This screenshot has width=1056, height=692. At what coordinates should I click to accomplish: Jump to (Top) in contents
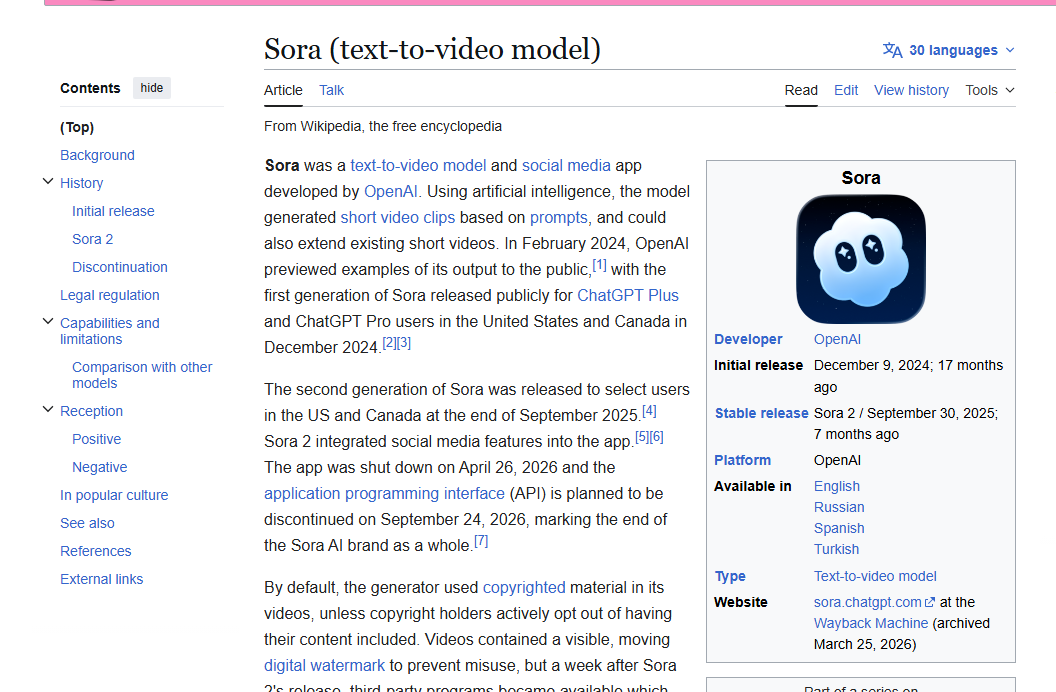(x=77, y=127)
